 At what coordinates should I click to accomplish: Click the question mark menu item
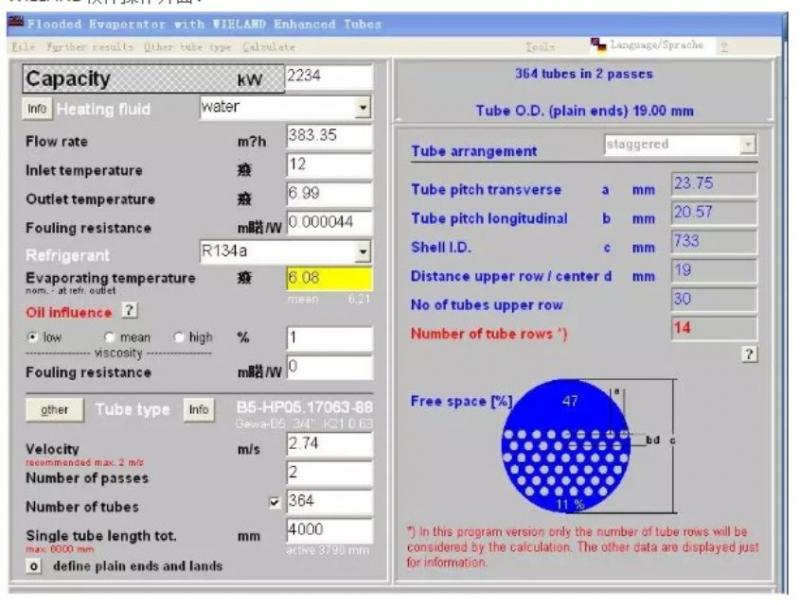[x=724, y=46]
